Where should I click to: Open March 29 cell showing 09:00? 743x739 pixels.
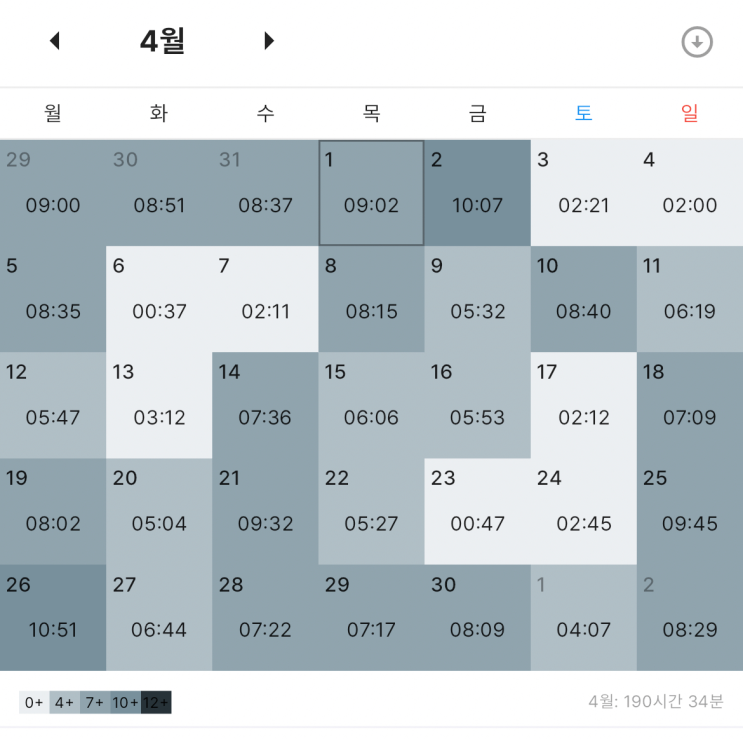coord(53,193)
